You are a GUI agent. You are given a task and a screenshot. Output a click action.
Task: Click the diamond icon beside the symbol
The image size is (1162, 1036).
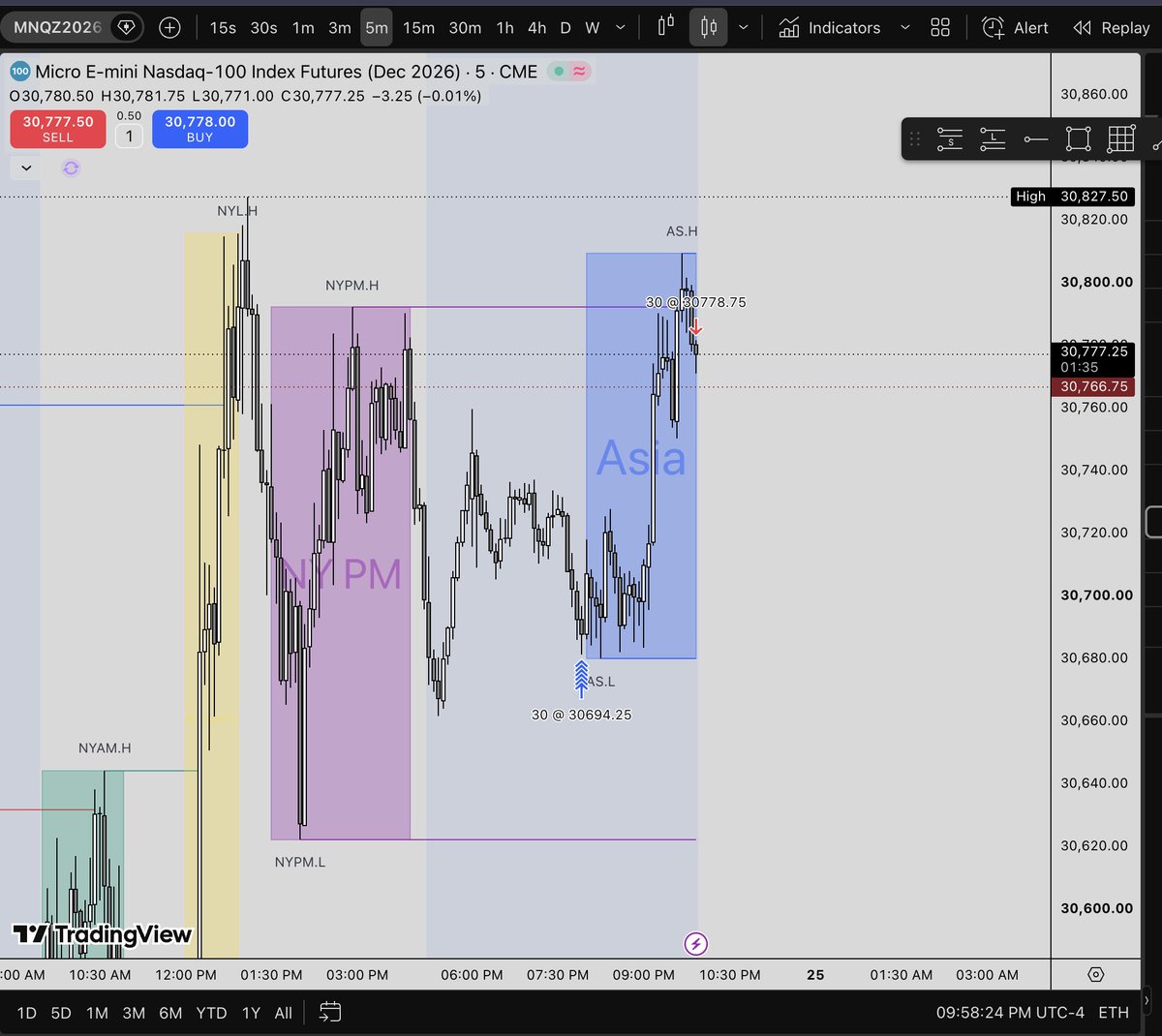point(126,27)
